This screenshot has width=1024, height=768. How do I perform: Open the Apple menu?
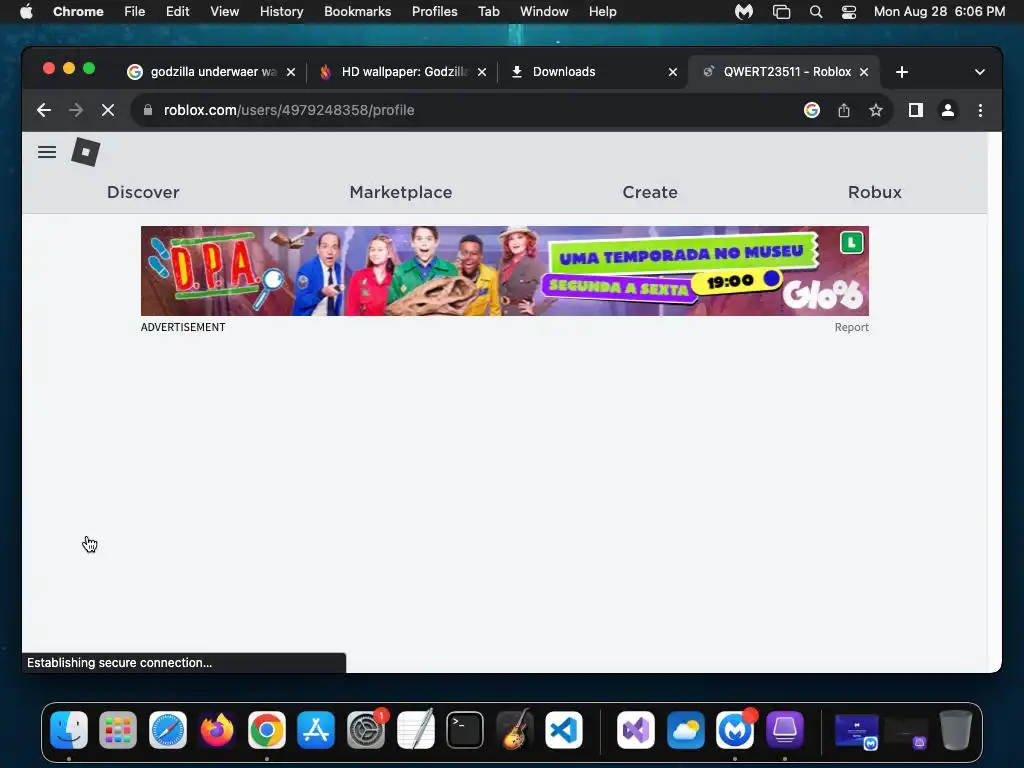[26, 12]
